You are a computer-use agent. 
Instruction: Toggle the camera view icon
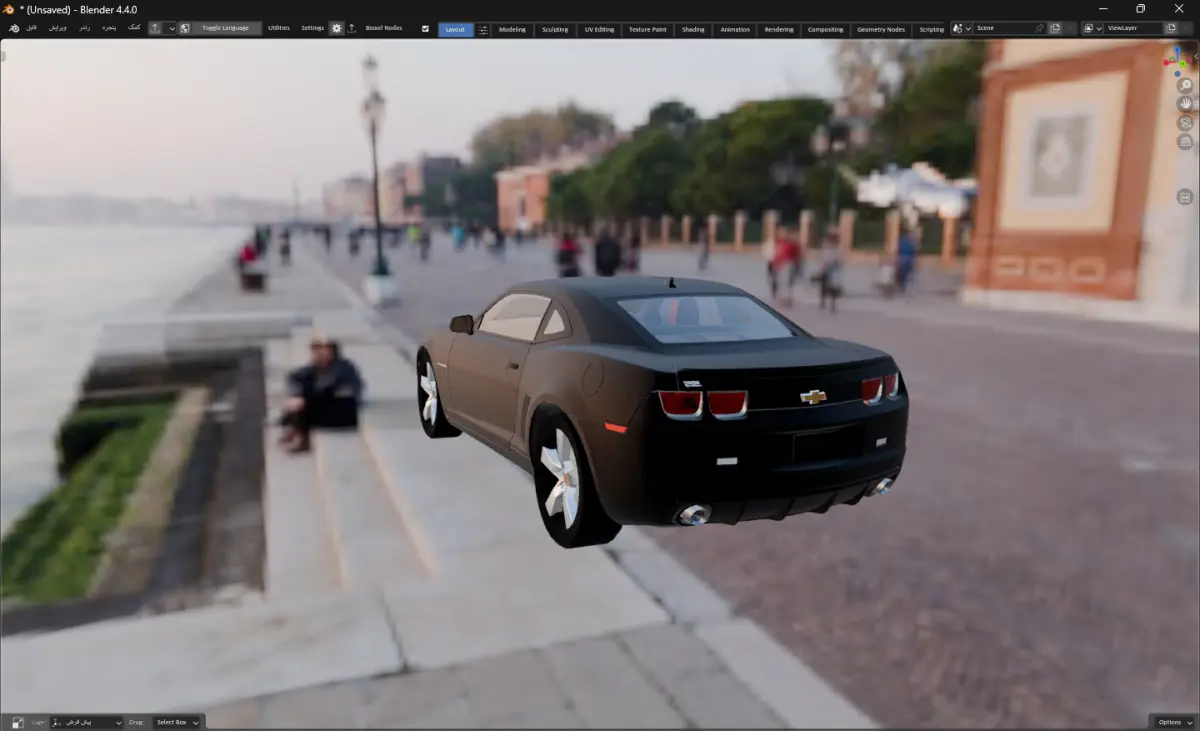1186,123
